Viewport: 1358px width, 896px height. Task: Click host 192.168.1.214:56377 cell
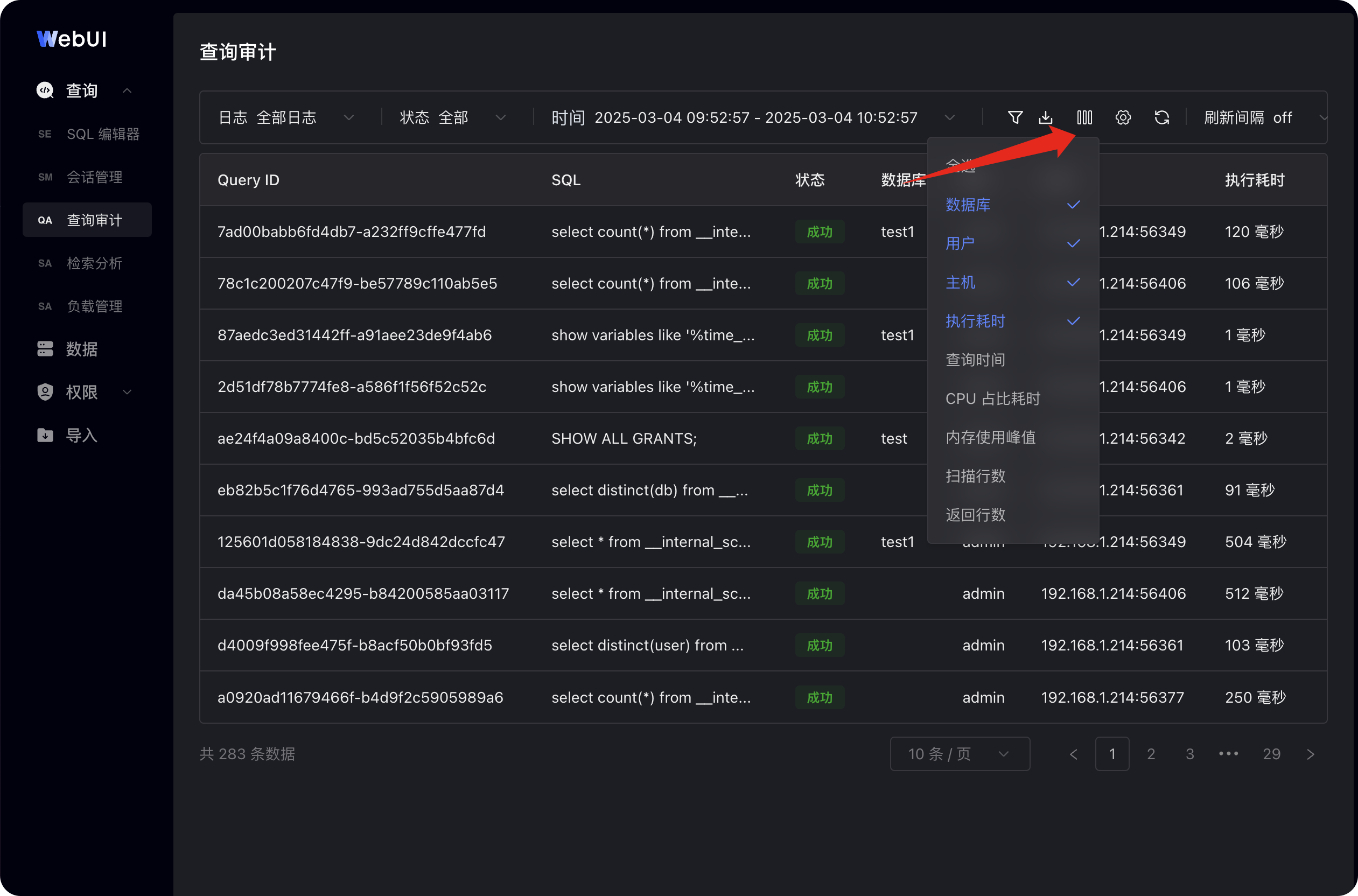pos(1112,697)
